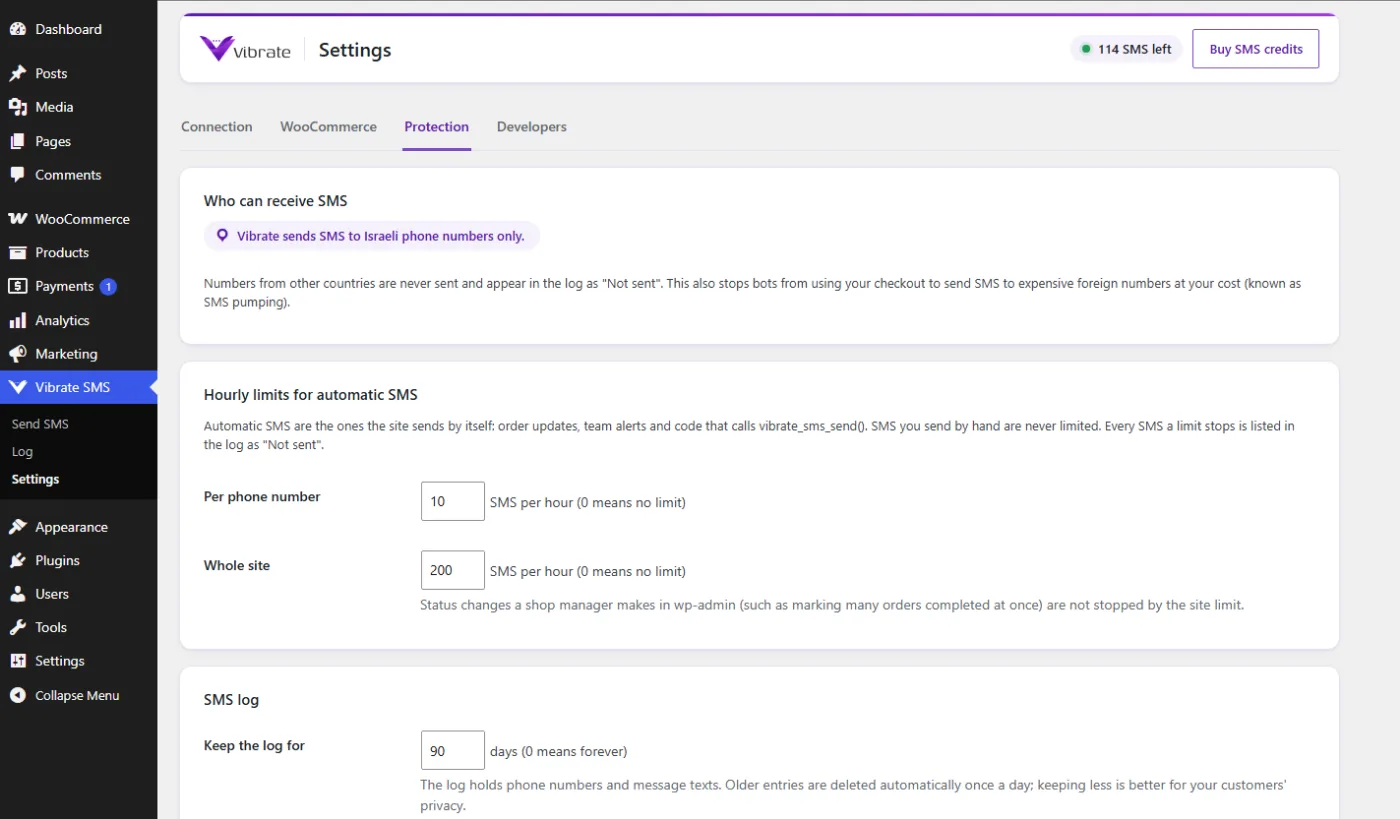Click the 'Keep the log for' label

(254, 746)
